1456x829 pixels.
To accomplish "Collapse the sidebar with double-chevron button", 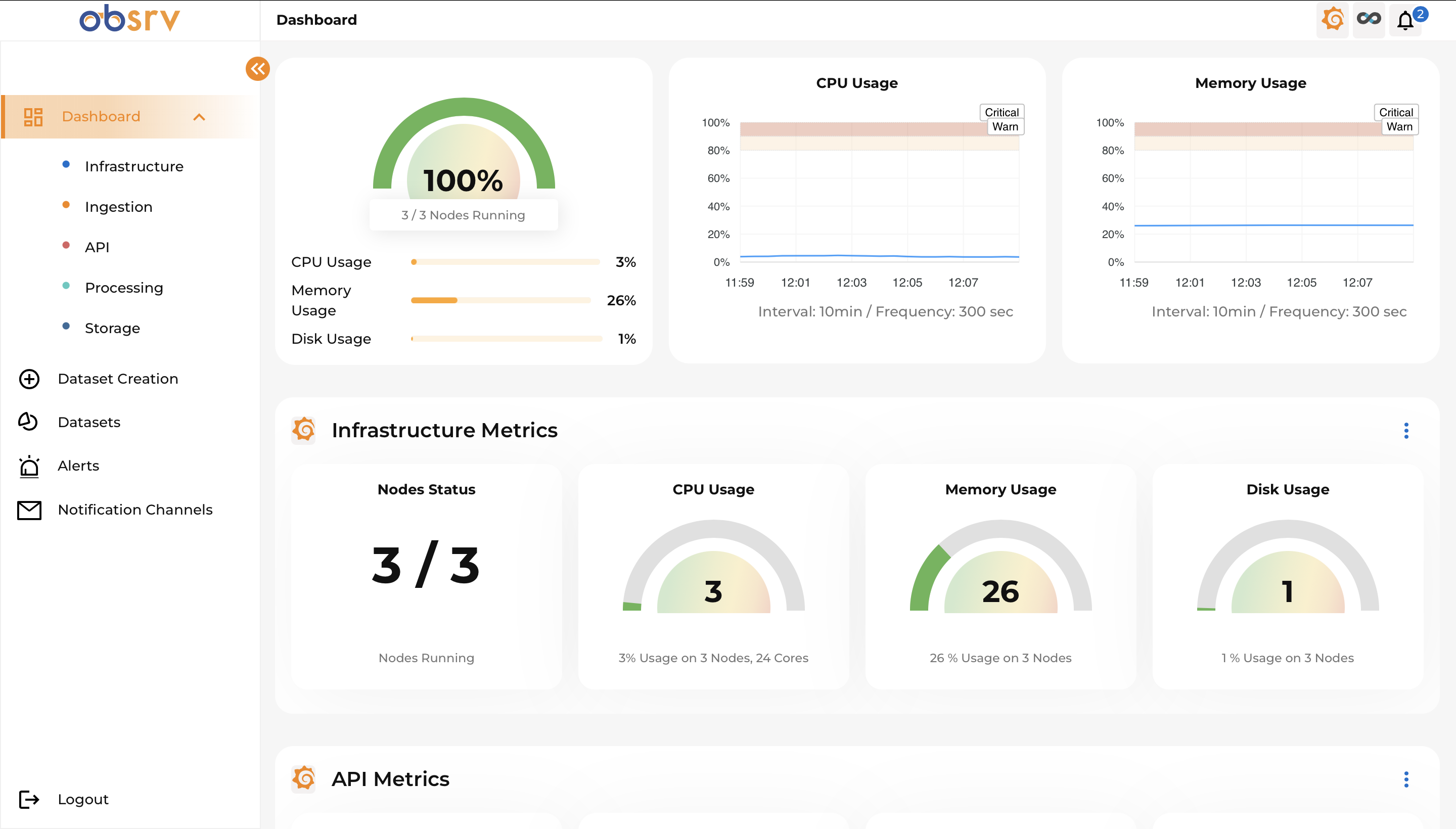I will click(257, 69).
